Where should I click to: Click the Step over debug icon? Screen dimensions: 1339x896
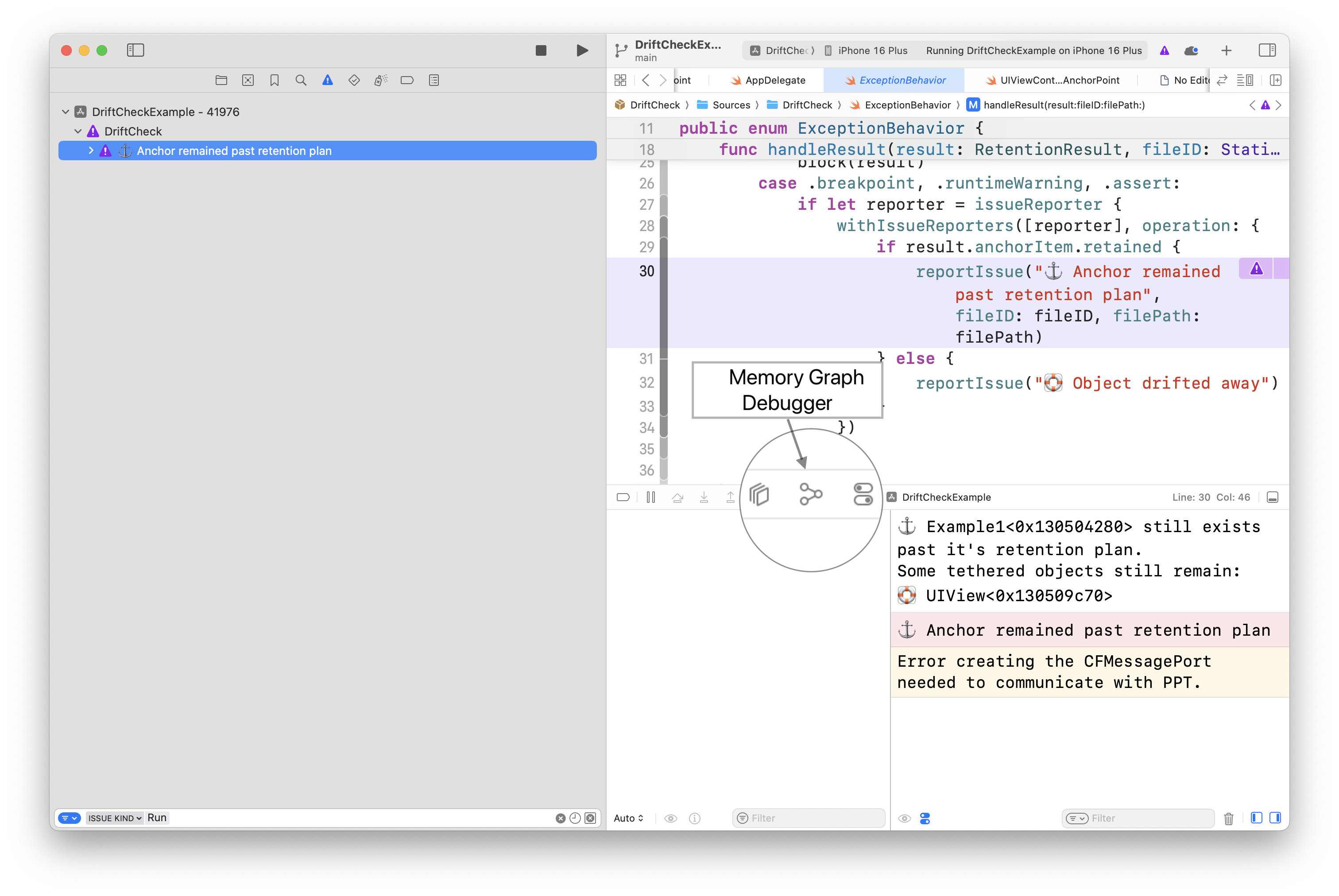click(677, 497)
